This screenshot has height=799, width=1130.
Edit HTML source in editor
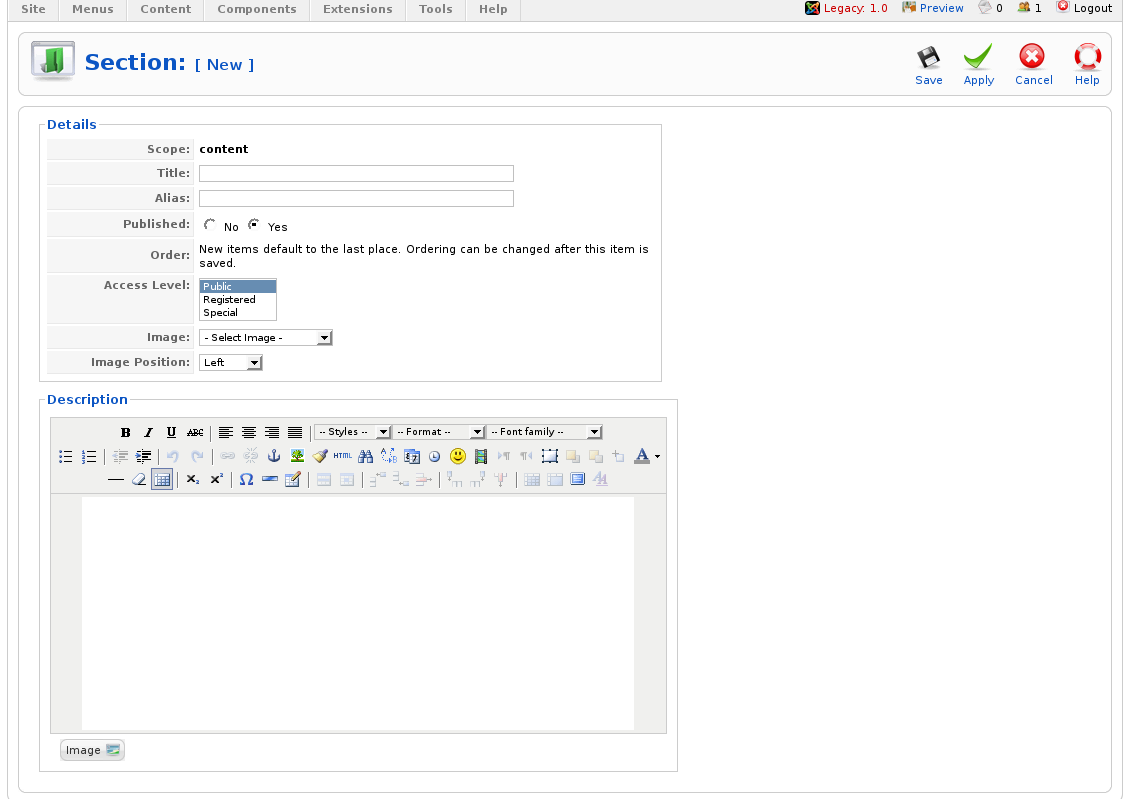click(343, 456)
